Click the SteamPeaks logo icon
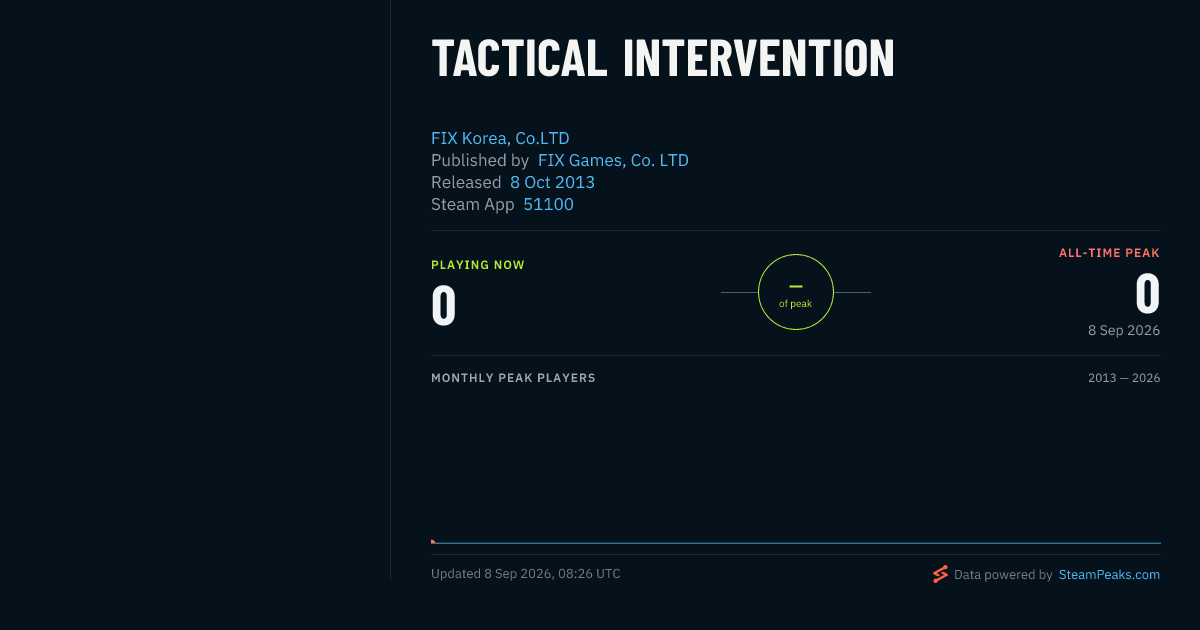Viewport: 1200px width, 630px height. click(940, 574)
